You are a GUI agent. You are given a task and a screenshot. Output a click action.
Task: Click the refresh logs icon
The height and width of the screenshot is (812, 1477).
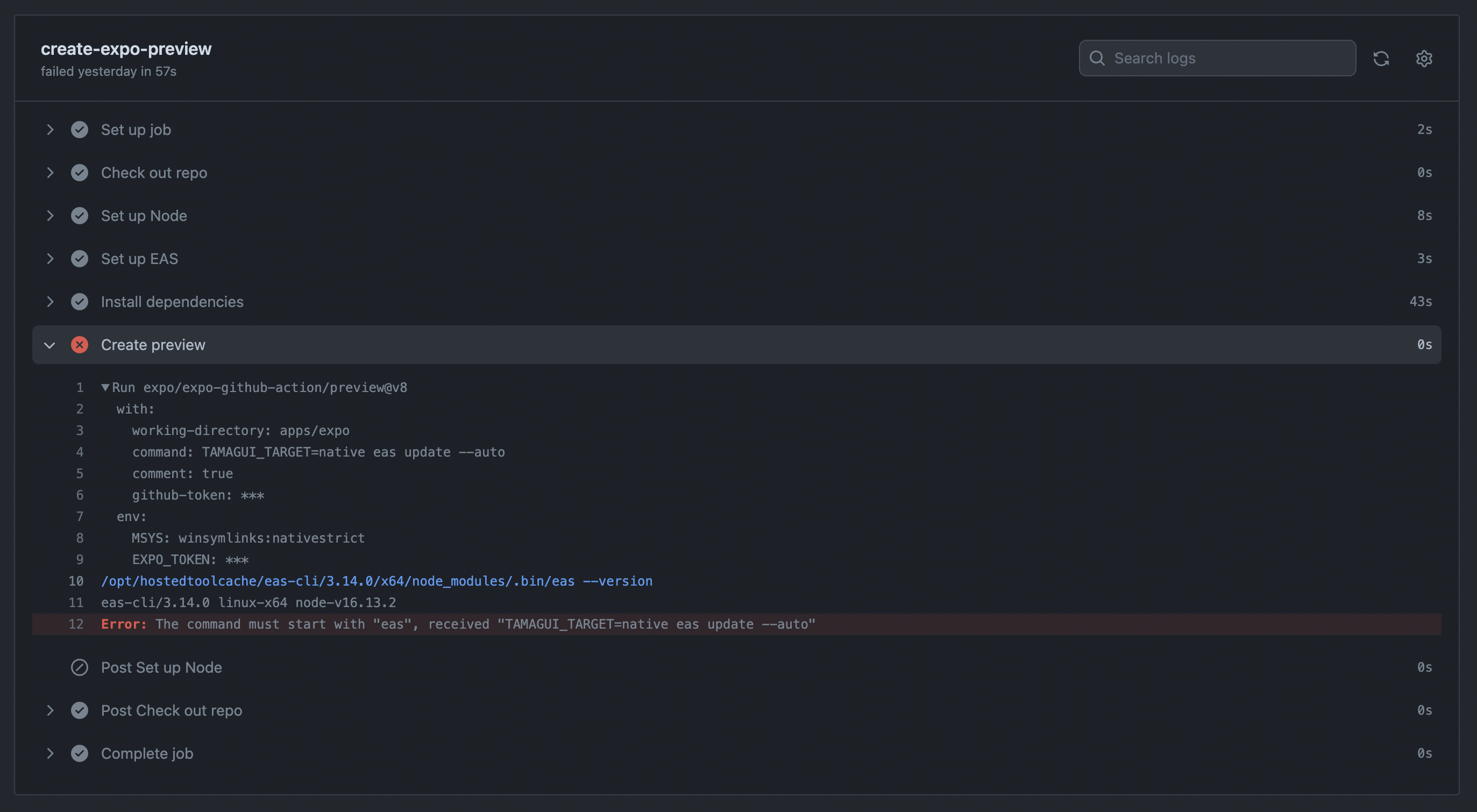click(x=1381, y=58)
